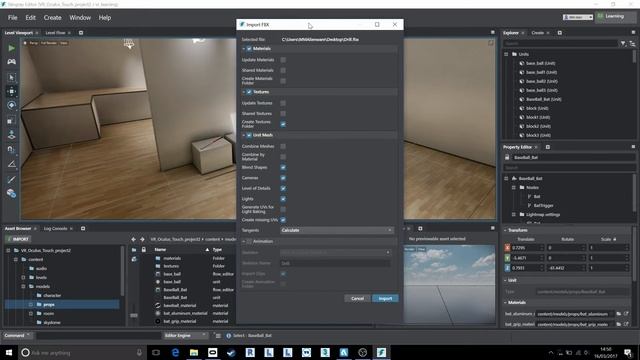640x360 pixels.
Task: Activate the Scale tool in viewport toolbar
Action: tap(11, 120)
